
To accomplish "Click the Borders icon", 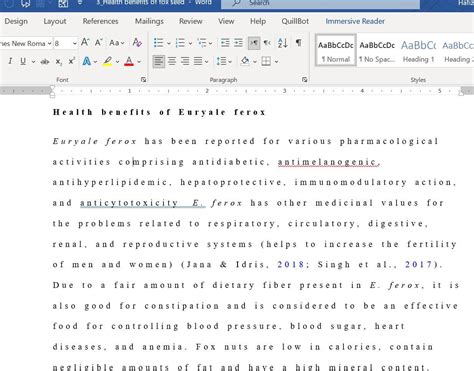I will click(266, 61).
